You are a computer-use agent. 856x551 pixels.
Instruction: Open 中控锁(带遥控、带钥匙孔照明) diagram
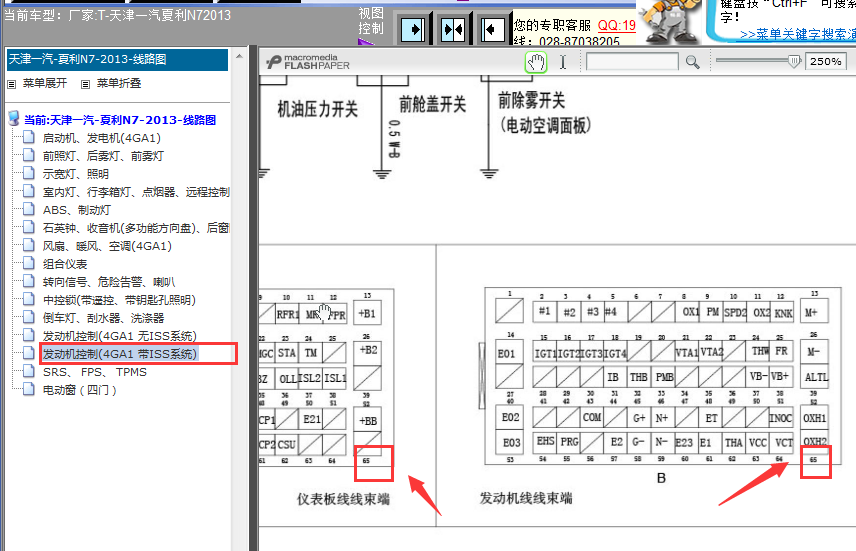coord(119,300)
